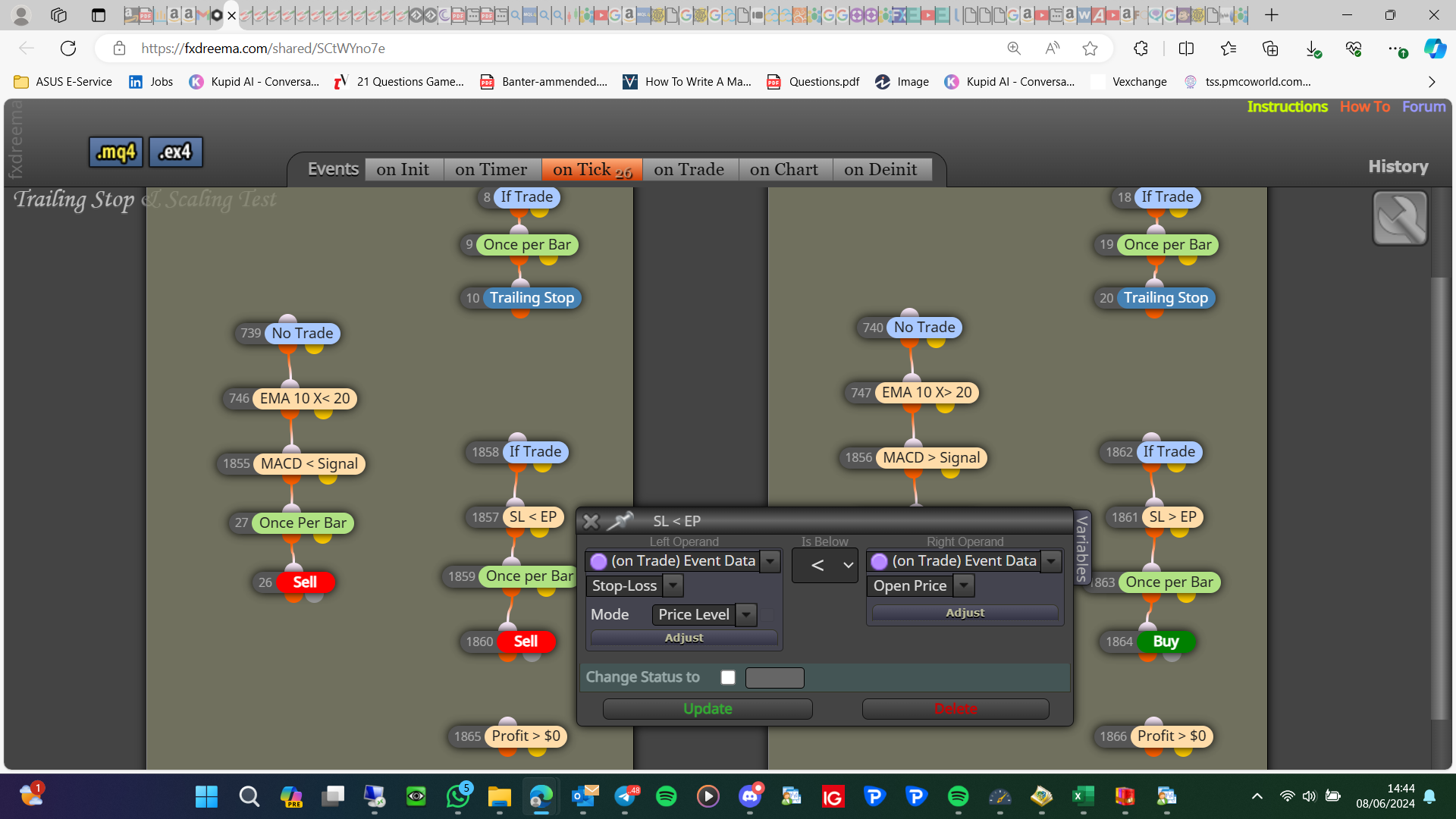Tick the Change Status to checkbox
Screen dimensions: 1456x819
point(728,678)
